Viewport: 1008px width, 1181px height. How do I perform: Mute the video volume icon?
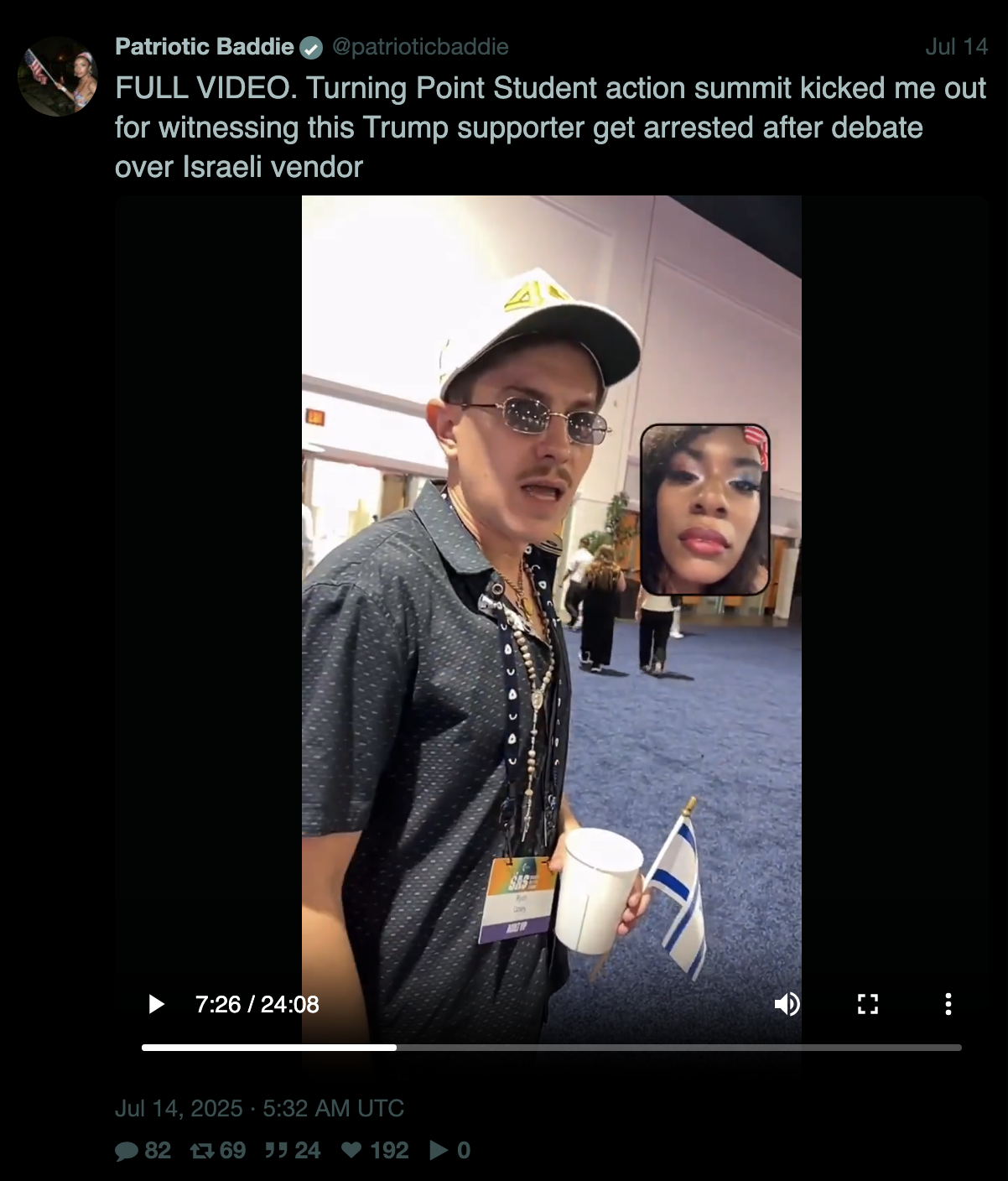787,1004
